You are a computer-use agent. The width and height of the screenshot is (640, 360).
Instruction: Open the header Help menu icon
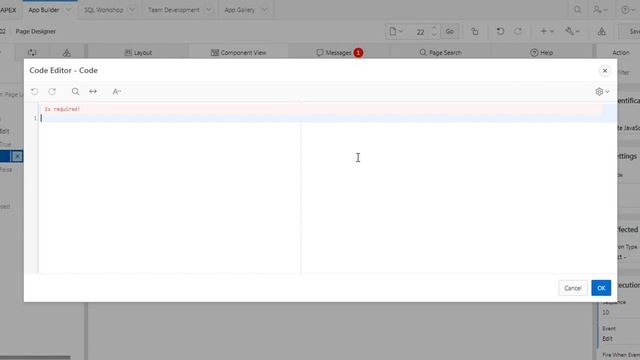628,9
